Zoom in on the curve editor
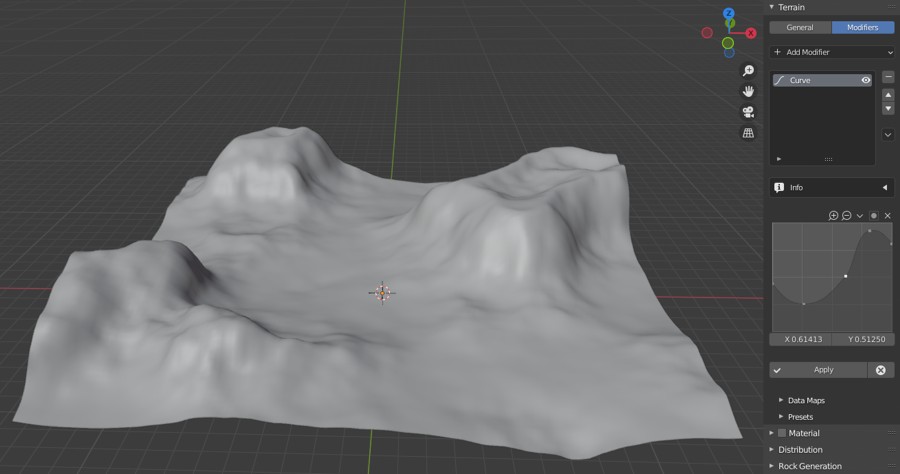The image size is (900, 474). (x=833, y=216)
